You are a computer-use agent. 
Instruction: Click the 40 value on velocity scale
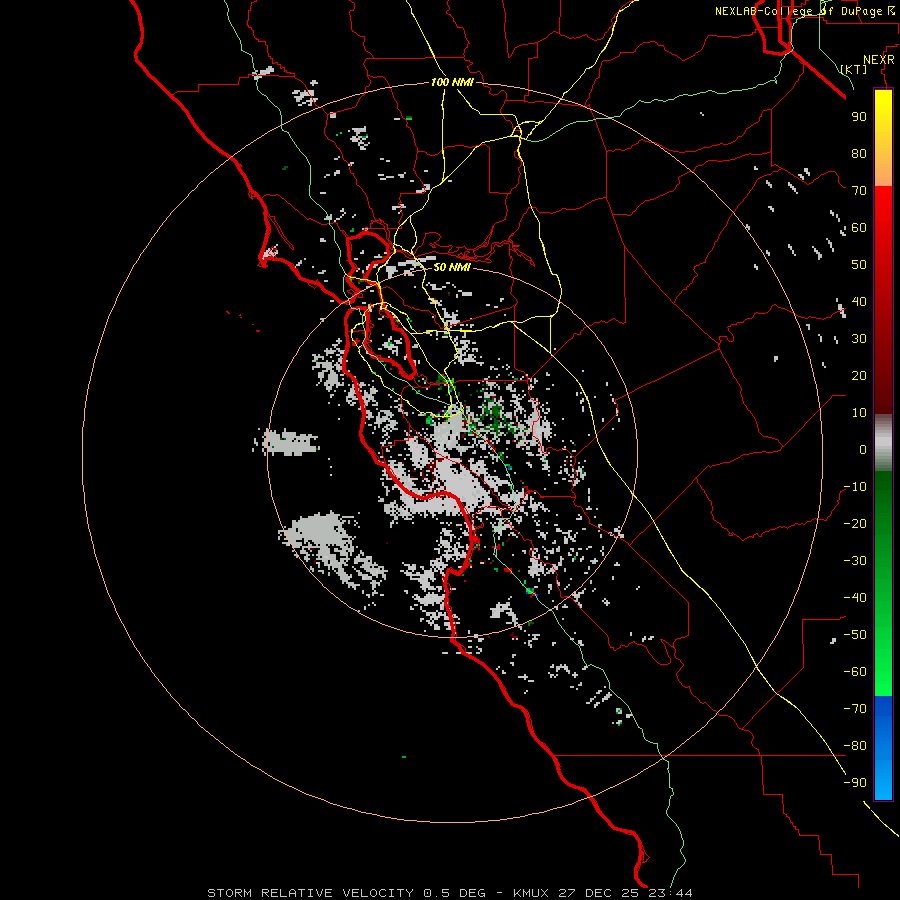859,301
